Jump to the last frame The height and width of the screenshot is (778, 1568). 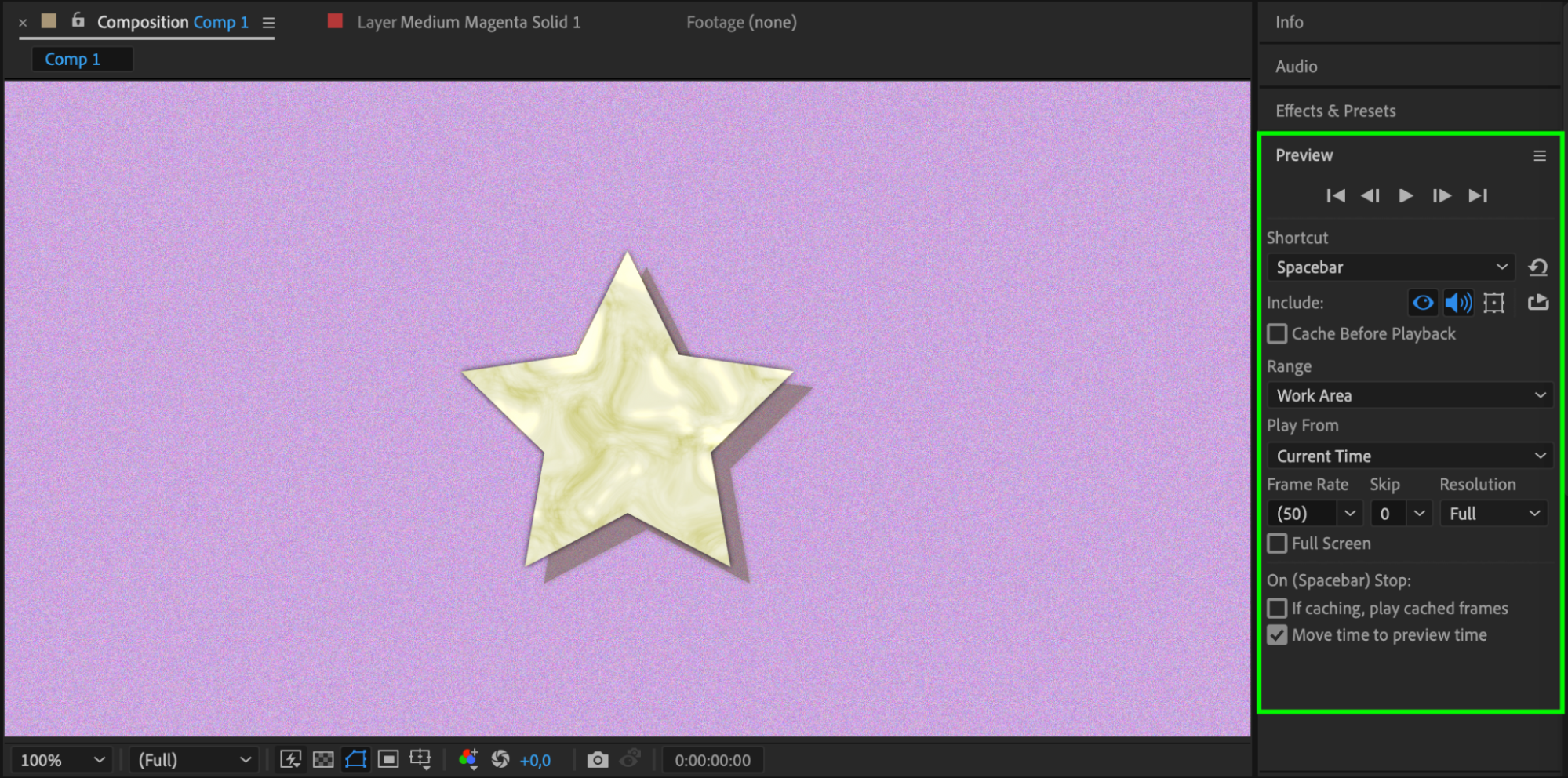[x=1478, y=195]
